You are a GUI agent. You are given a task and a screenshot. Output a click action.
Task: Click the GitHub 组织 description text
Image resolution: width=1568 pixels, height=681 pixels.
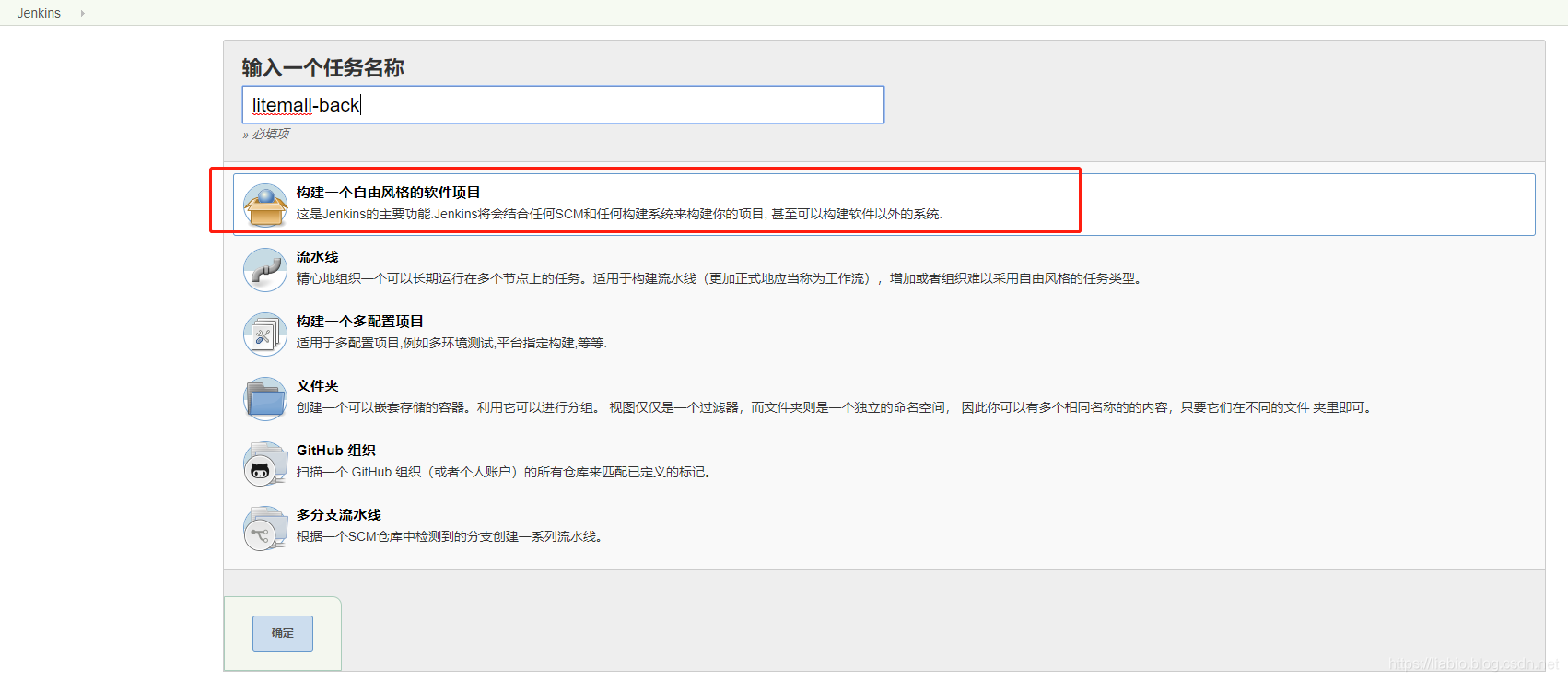(x=506, y=472)
